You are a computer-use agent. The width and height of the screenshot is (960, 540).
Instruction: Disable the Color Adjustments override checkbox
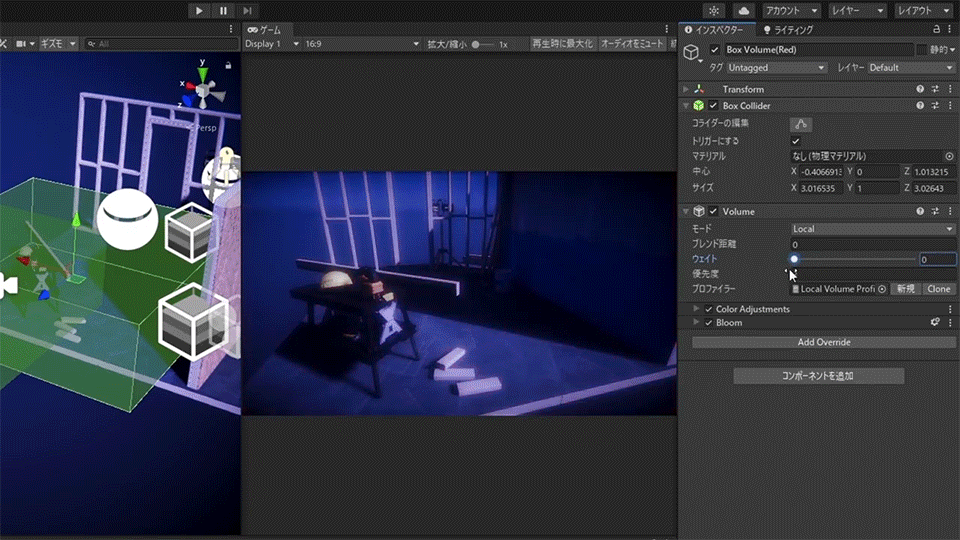(709, 309)
